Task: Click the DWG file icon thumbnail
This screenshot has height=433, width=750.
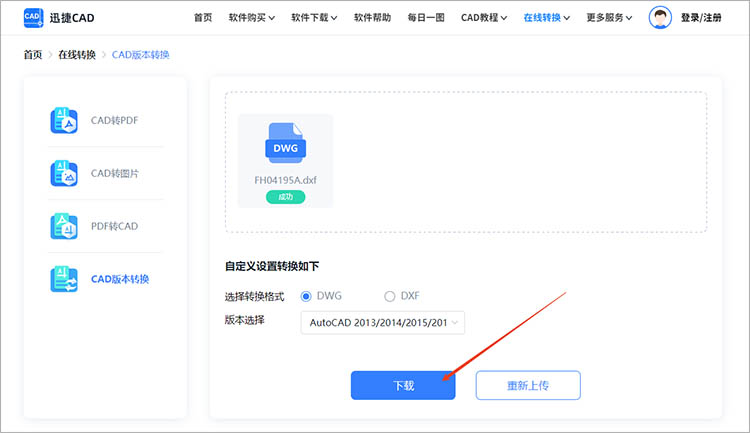Action: [x=286, y=143]
